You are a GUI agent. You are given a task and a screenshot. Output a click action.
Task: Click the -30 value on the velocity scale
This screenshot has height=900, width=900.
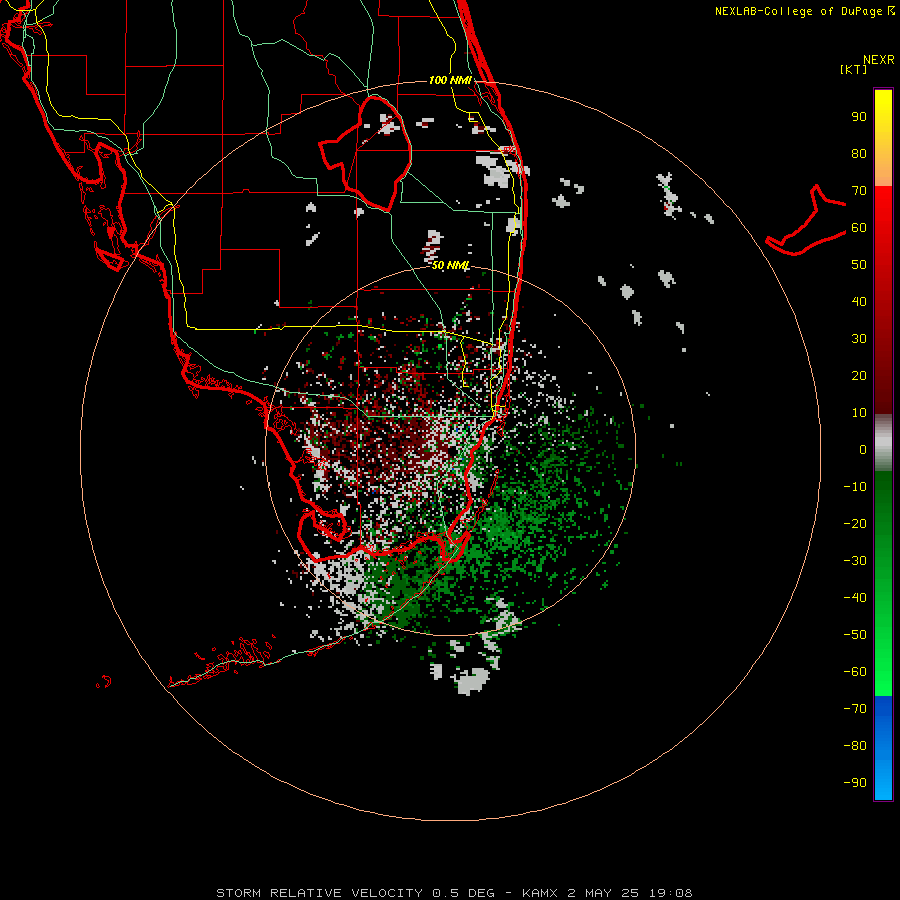[855, 561]
